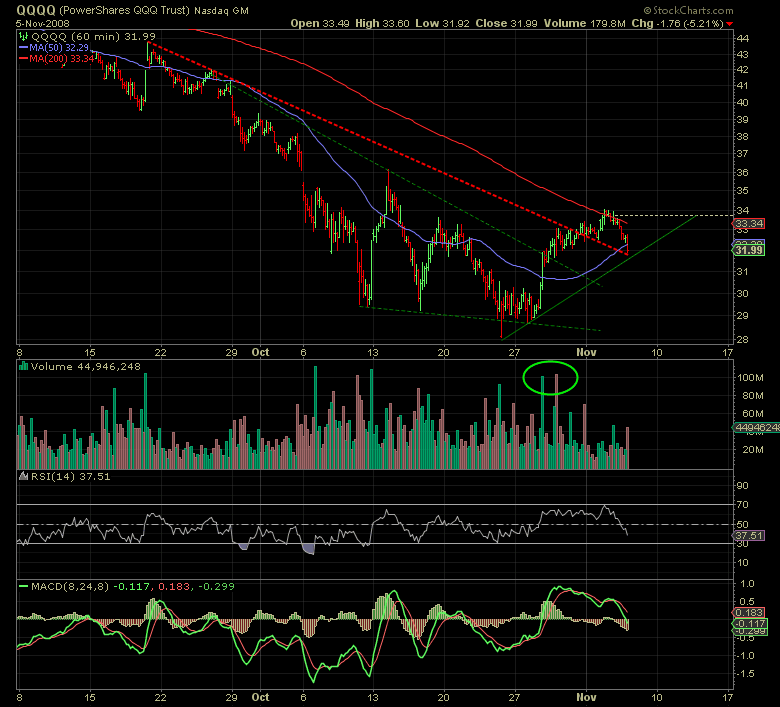
Task: Click the 37.51 RSI axis tag
Action: 749,535
